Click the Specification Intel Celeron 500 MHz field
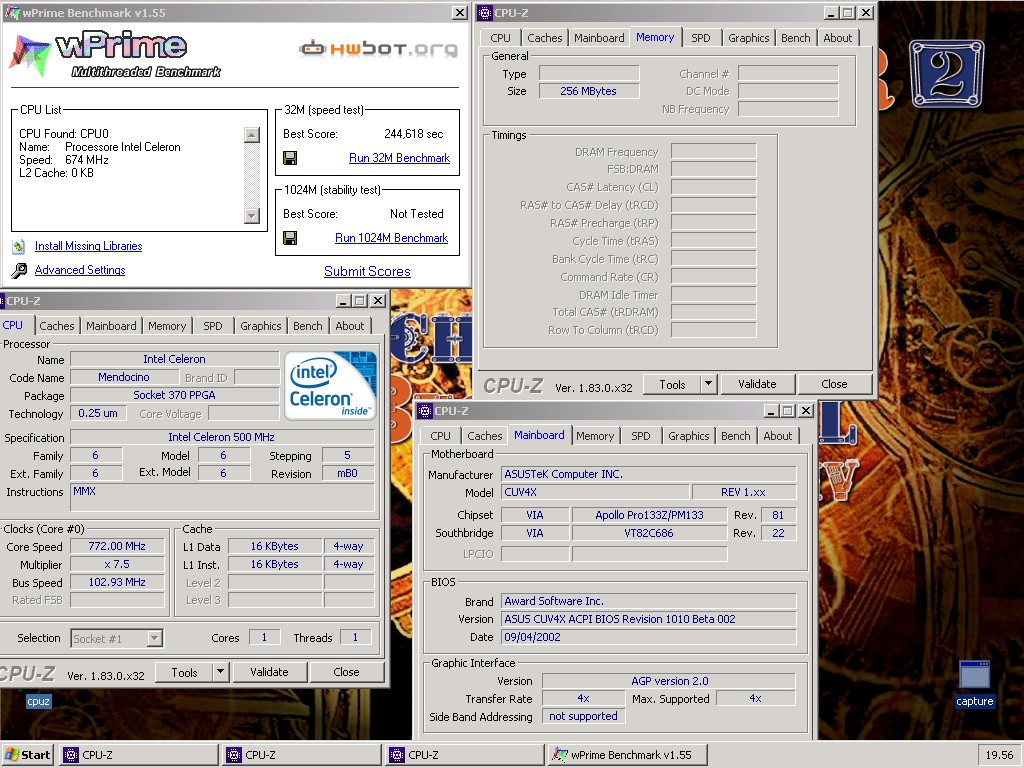 tap(222, 437)
